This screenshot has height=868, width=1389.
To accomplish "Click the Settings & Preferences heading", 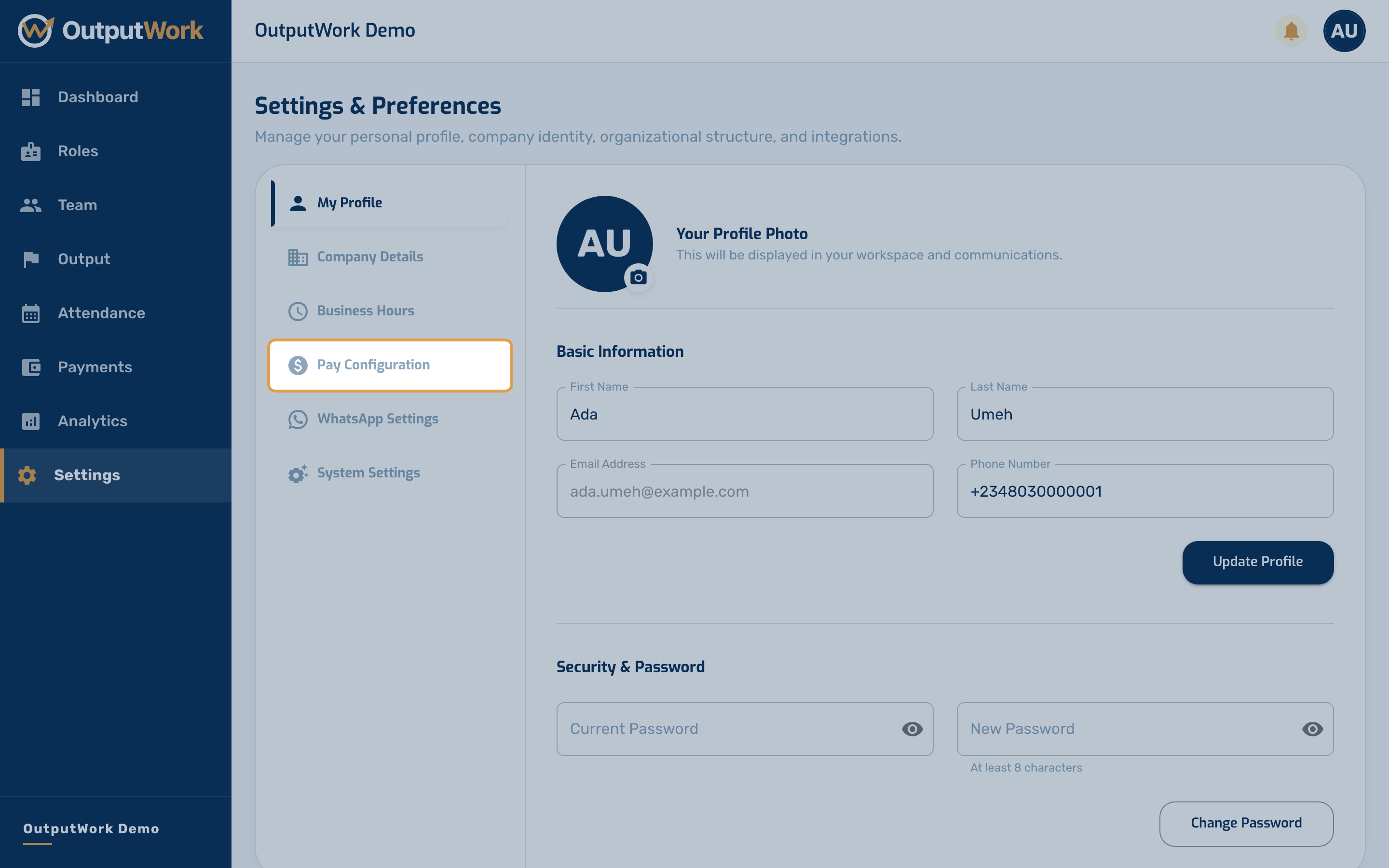I will pyautogui.click(x=378, y=106).
